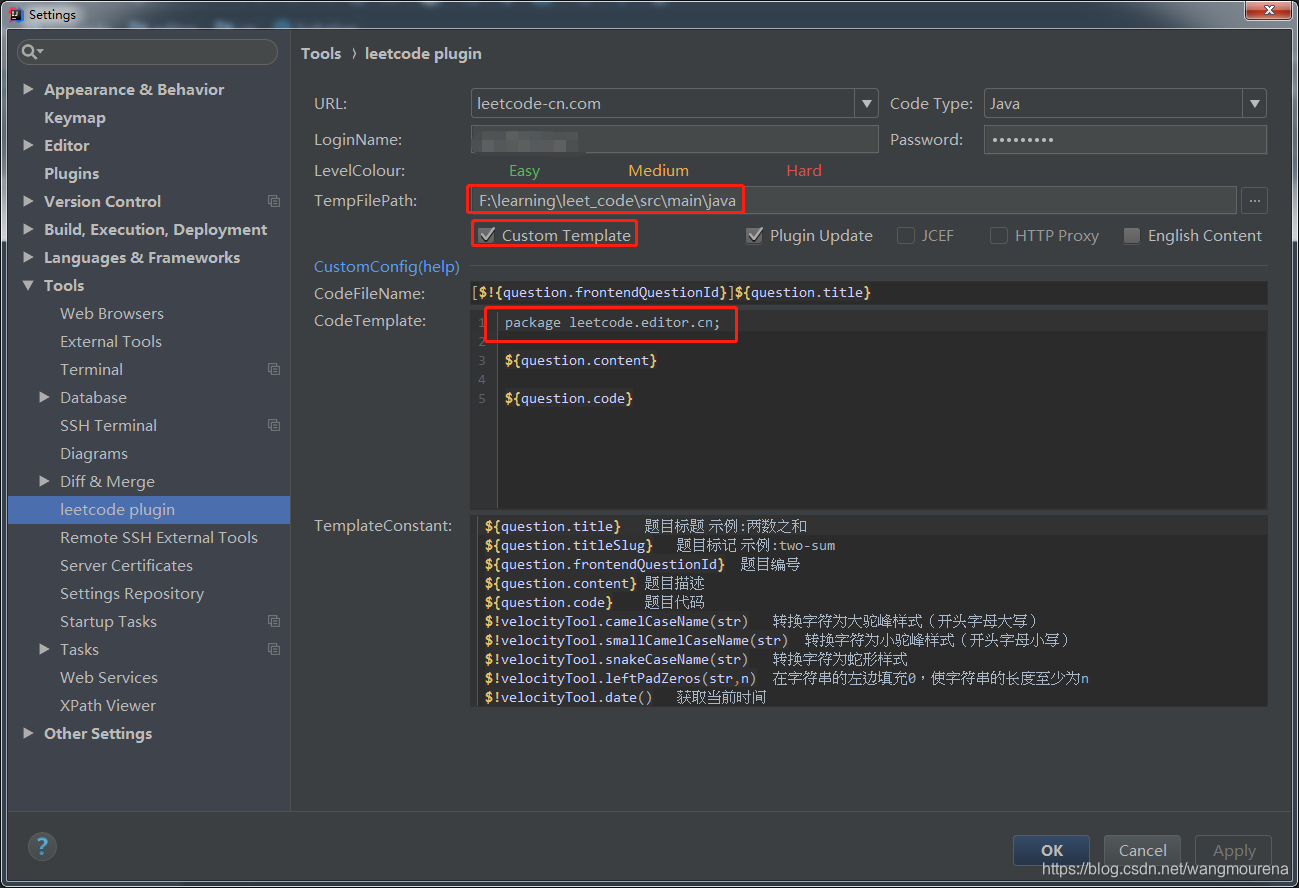
Task: Open XPath Viewer settings
Action: coord(108,705)
